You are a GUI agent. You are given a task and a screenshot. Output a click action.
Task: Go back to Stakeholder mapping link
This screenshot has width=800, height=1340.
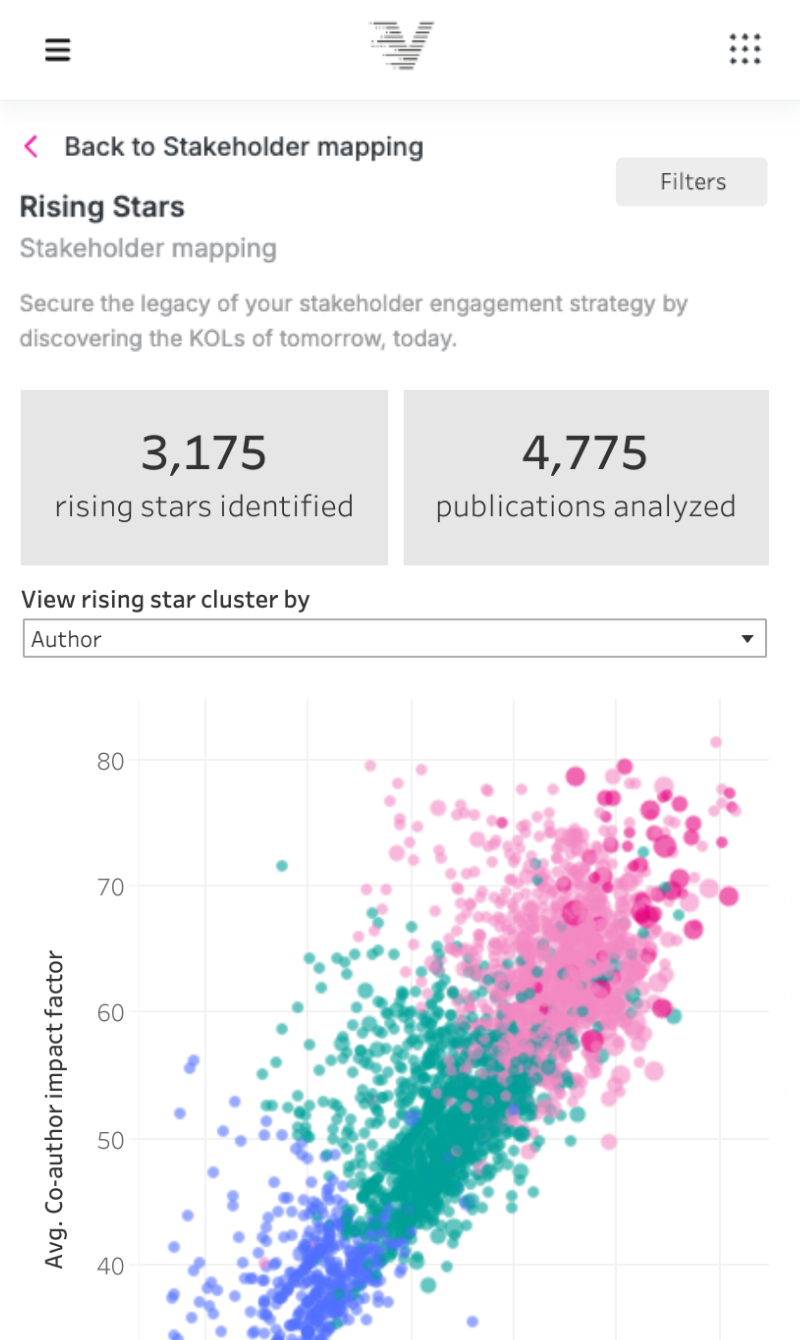click(243, 147)
